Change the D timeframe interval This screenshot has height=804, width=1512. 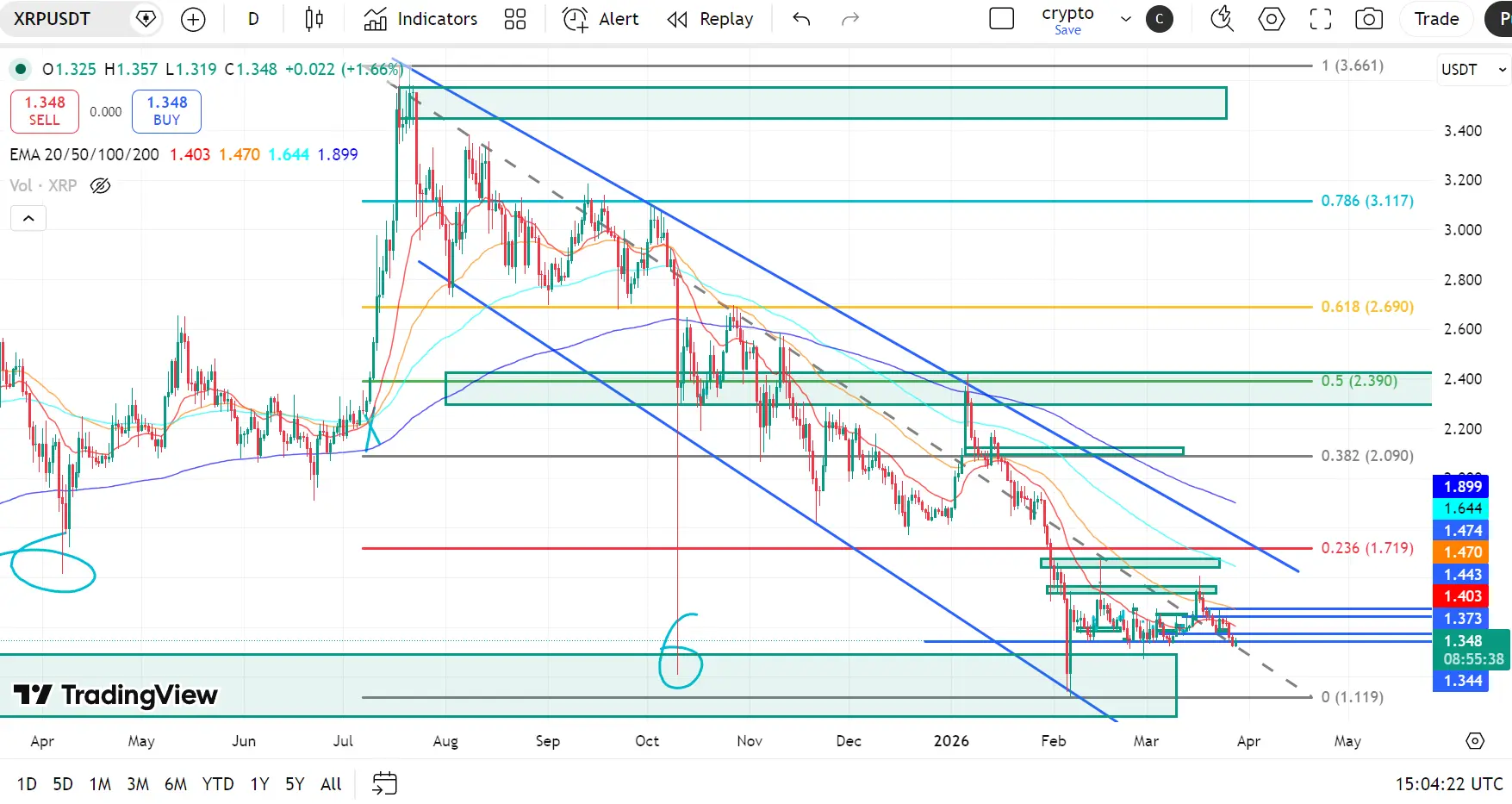(253, 19)
